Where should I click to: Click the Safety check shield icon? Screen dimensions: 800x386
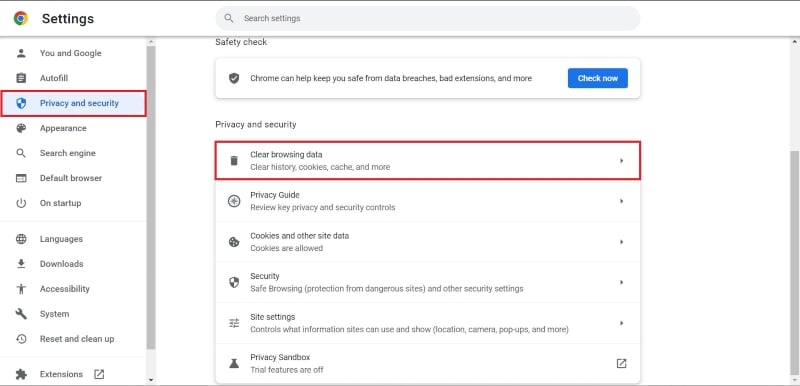tap(234, 78)
